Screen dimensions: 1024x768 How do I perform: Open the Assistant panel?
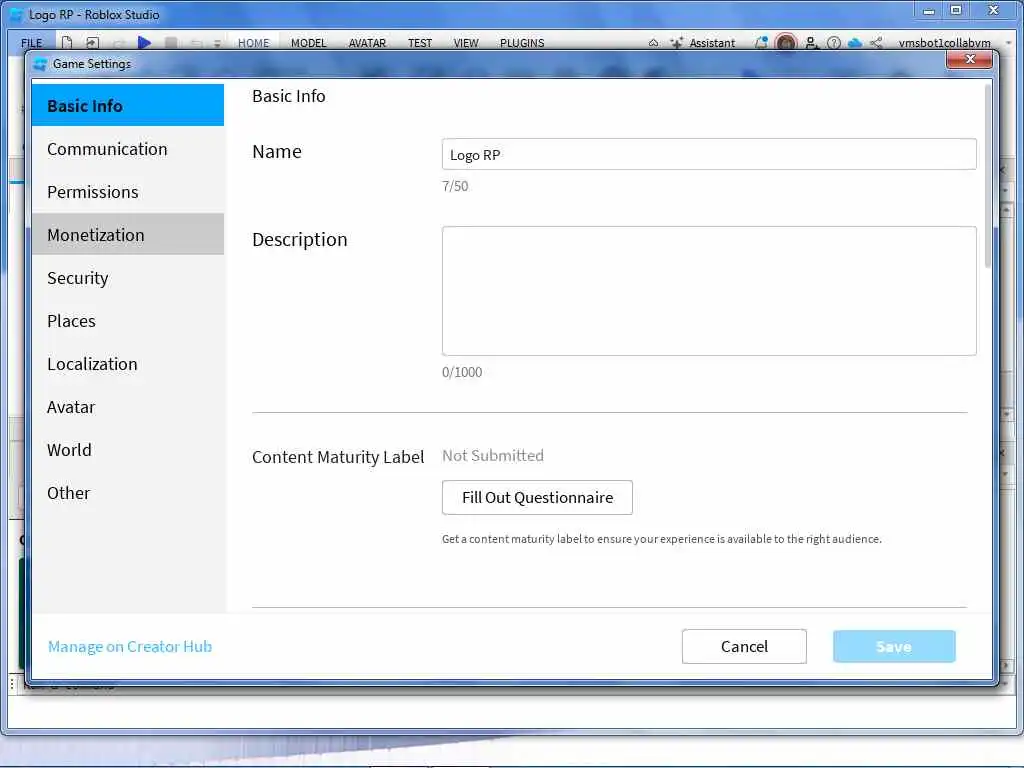(x=703, y=42)
